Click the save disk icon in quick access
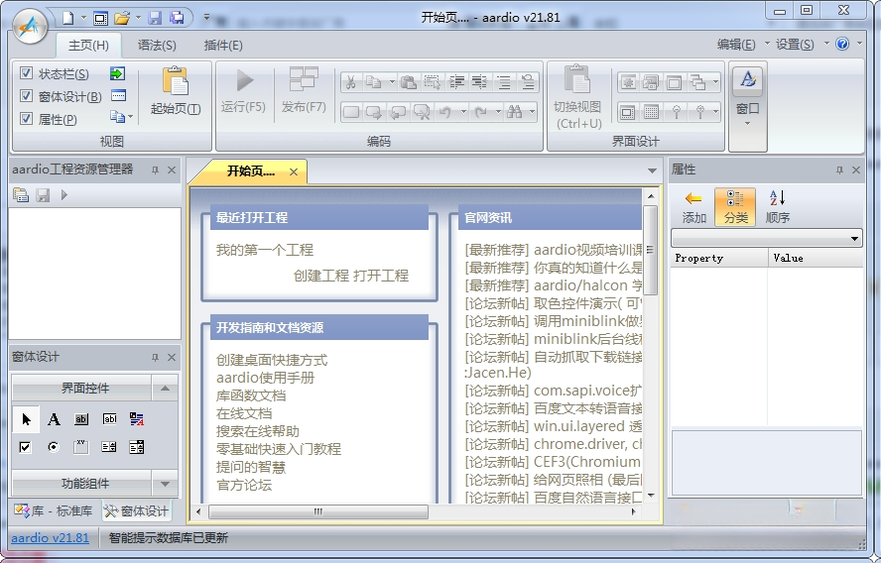Image resolution: width=881 pixels, height=563 pixels. point(155,18)
